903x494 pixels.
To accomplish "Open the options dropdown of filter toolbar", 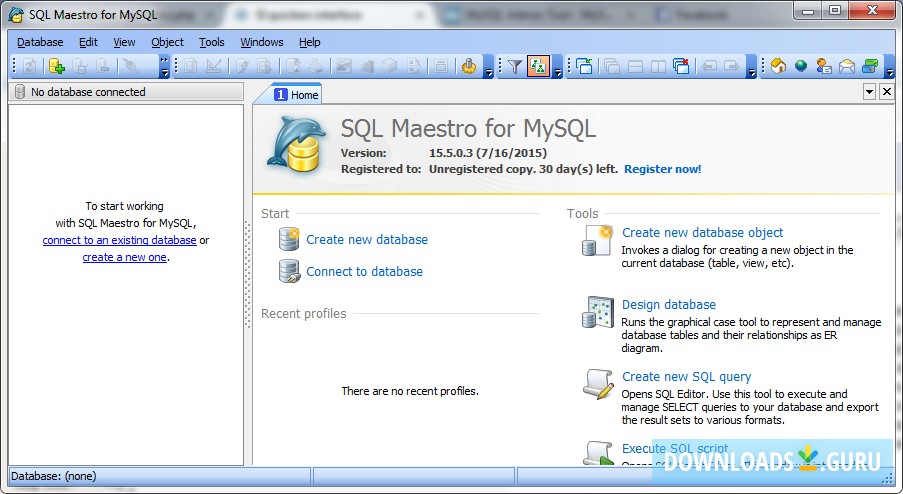I will tap(557, 66).
